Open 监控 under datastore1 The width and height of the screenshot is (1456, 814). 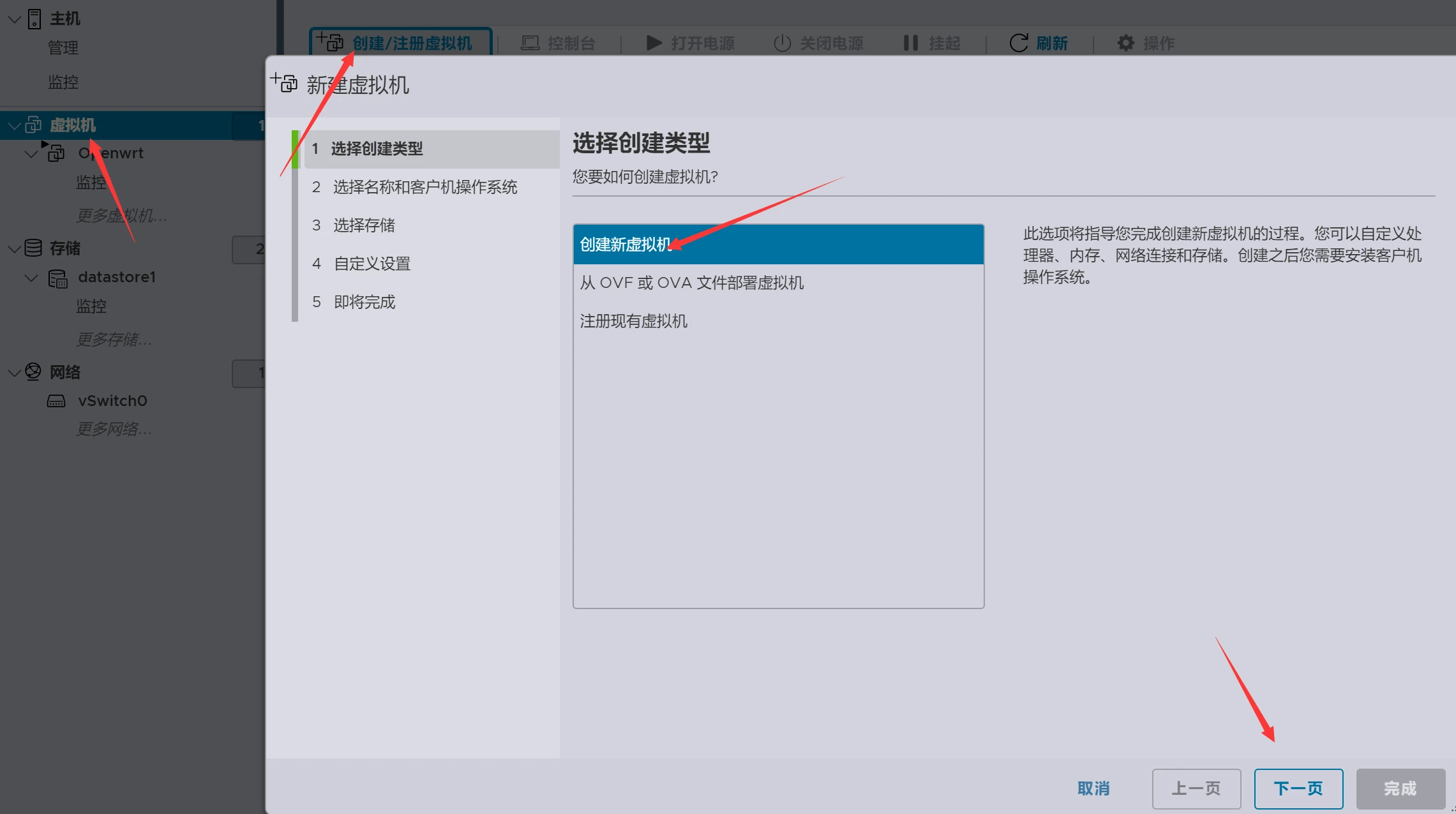click(x=91, y=306)
